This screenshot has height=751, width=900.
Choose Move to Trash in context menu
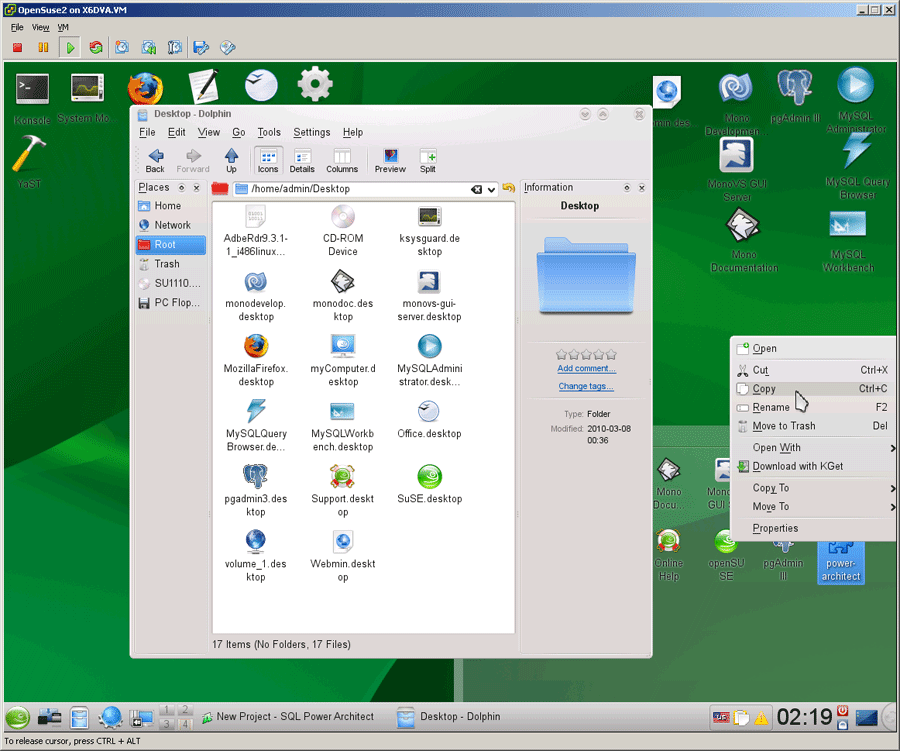click(x=813, y=426)
